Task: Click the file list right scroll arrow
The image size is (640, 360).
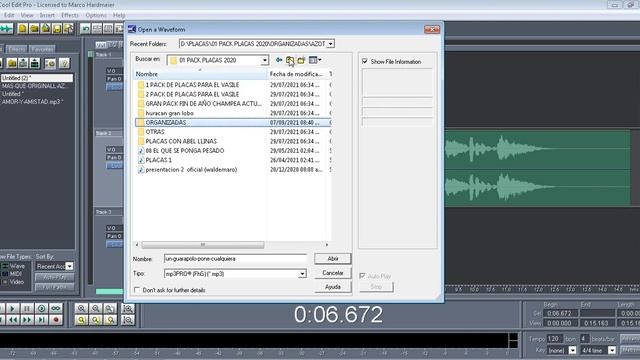Action: (327, 245)
